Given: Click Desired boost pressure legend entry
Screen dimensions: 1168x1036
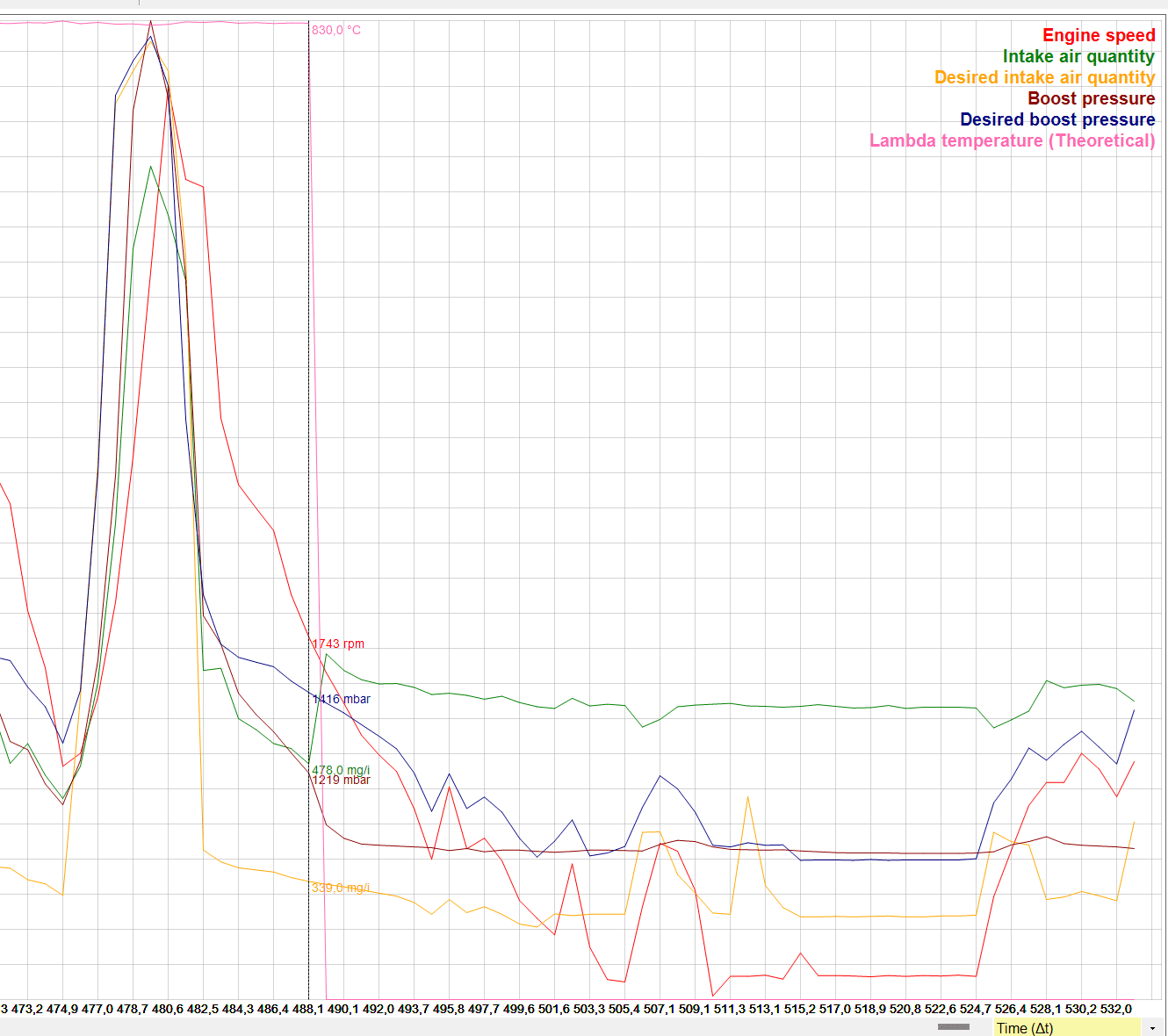Looking at the screenshot, I should [x=1056, y=119].
